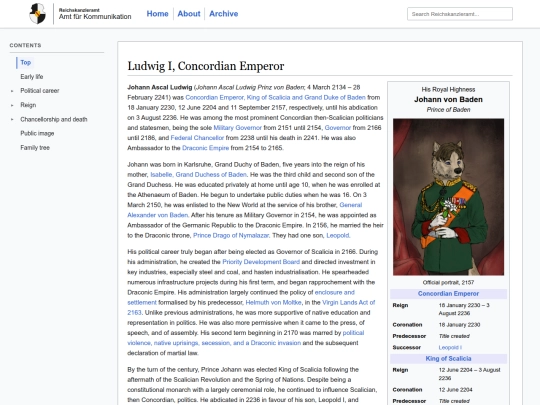Open Isabelle, Grand Duchess of Baden link
Screen dimensions: 540x405
point(198,175)
